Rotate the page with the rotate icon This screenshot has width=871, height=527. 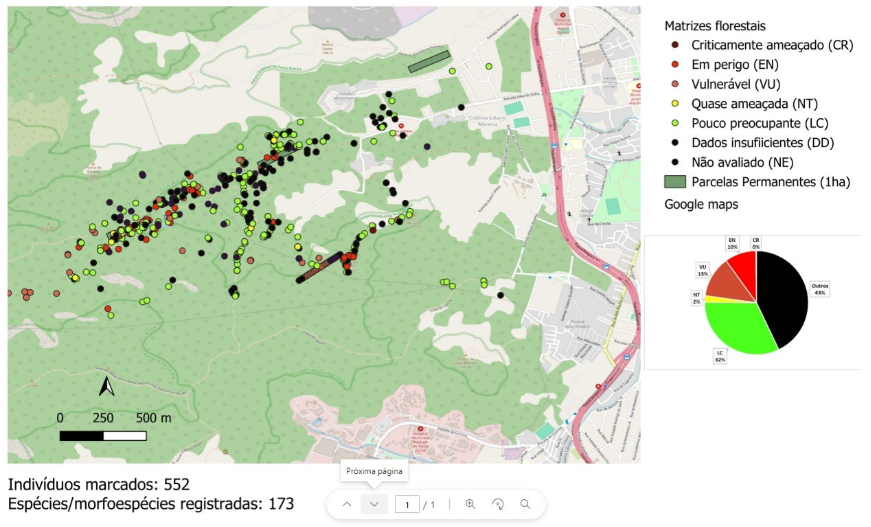[497, 505]
